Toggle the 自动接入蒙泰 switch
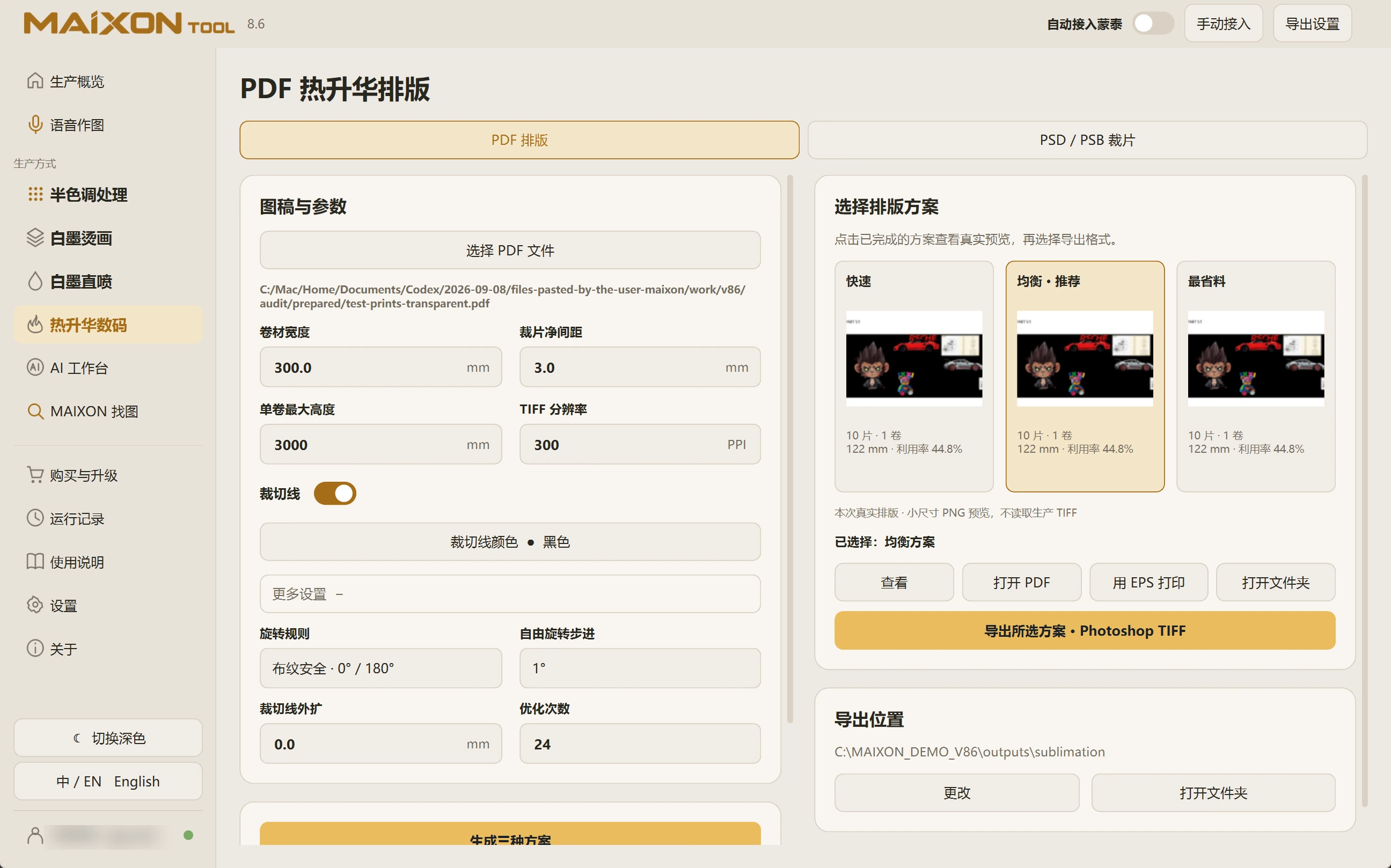The image size is (1391, 868). click(x=1153, y=24)
